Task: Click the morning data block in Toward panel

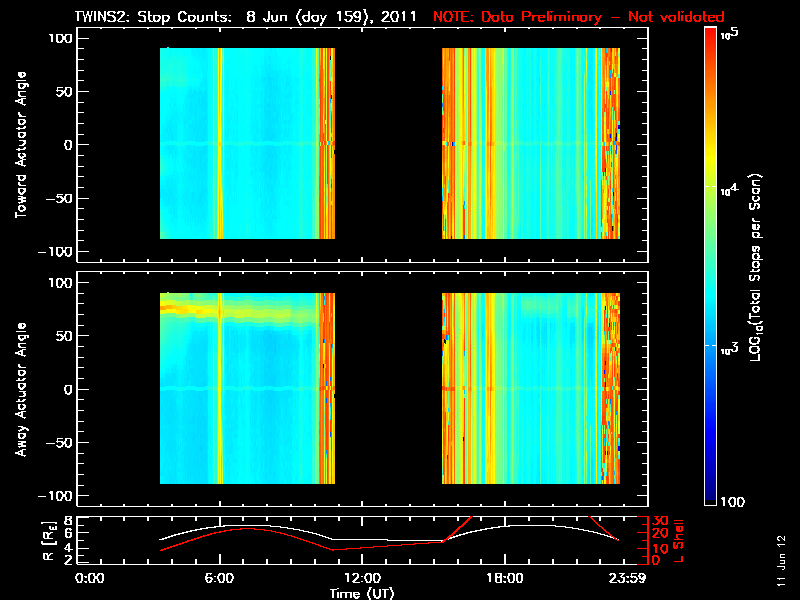Action: point(247,143)
